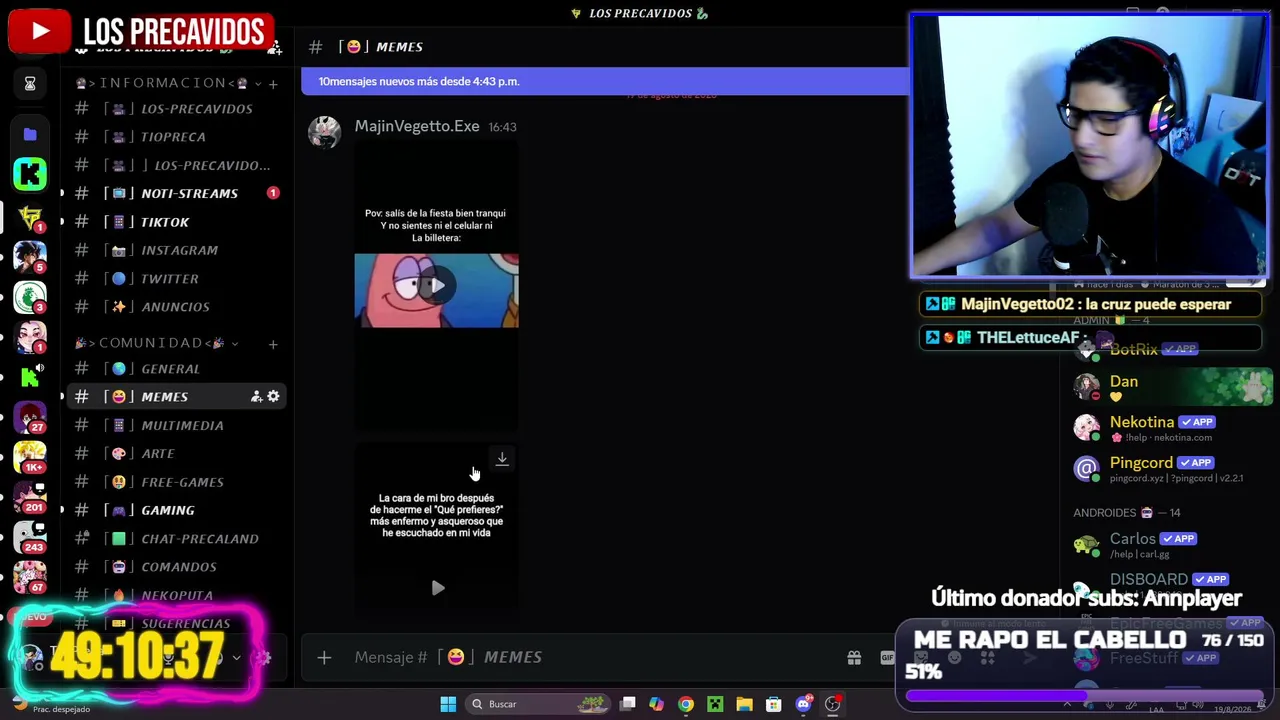
Task: Open the green K server icon
Action: click(30, 174)
